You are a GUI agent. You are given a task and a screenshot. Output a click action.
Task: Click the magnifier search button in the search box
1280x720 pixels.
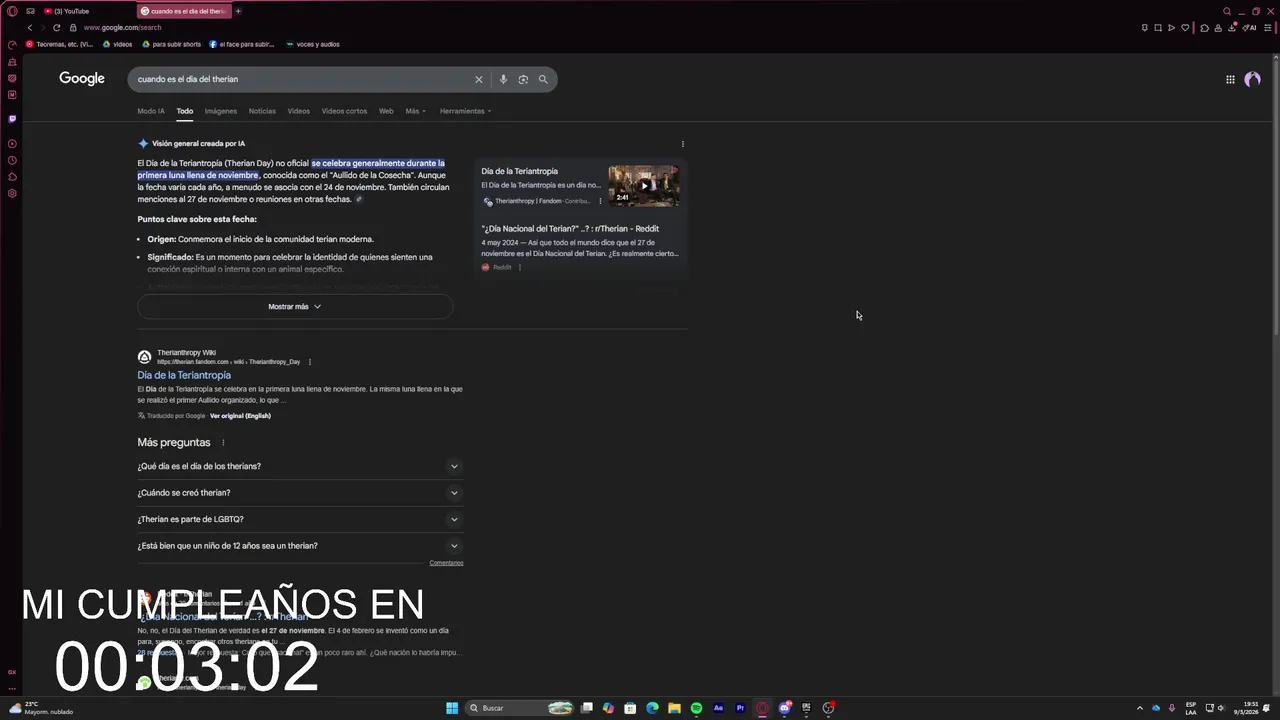543,79
